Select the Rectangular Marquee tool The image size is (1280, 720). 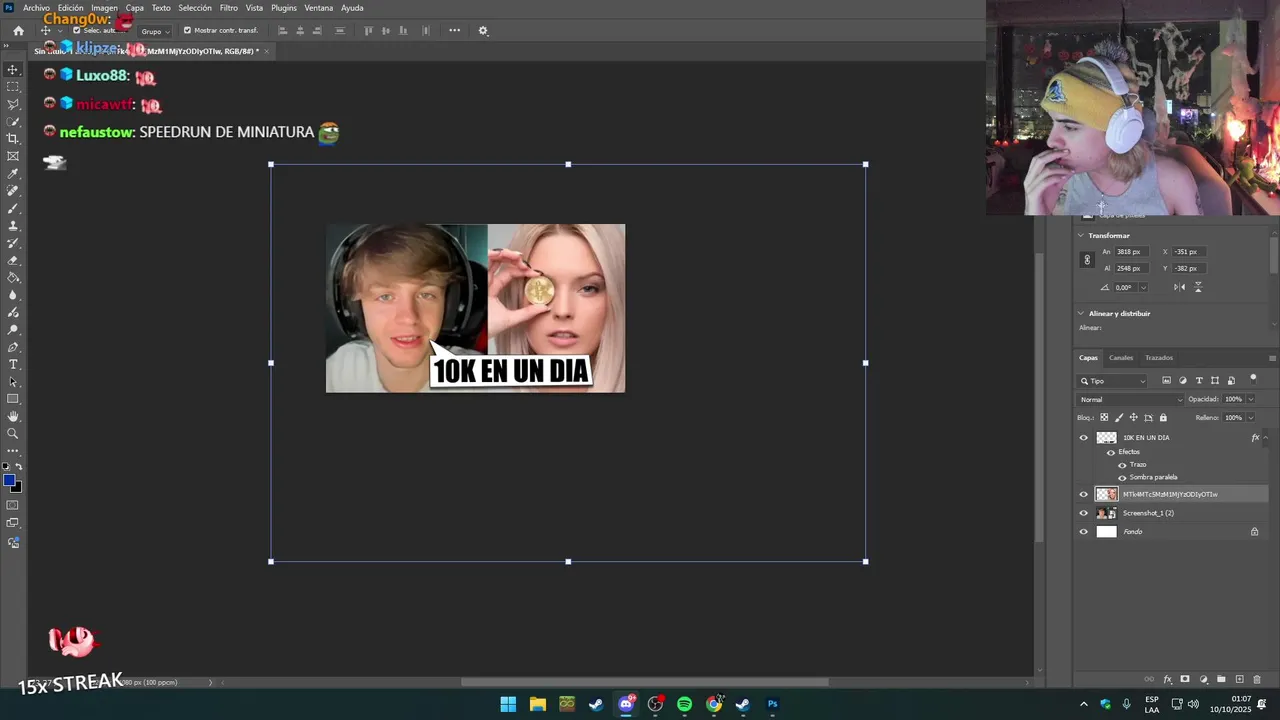point(13,87)
